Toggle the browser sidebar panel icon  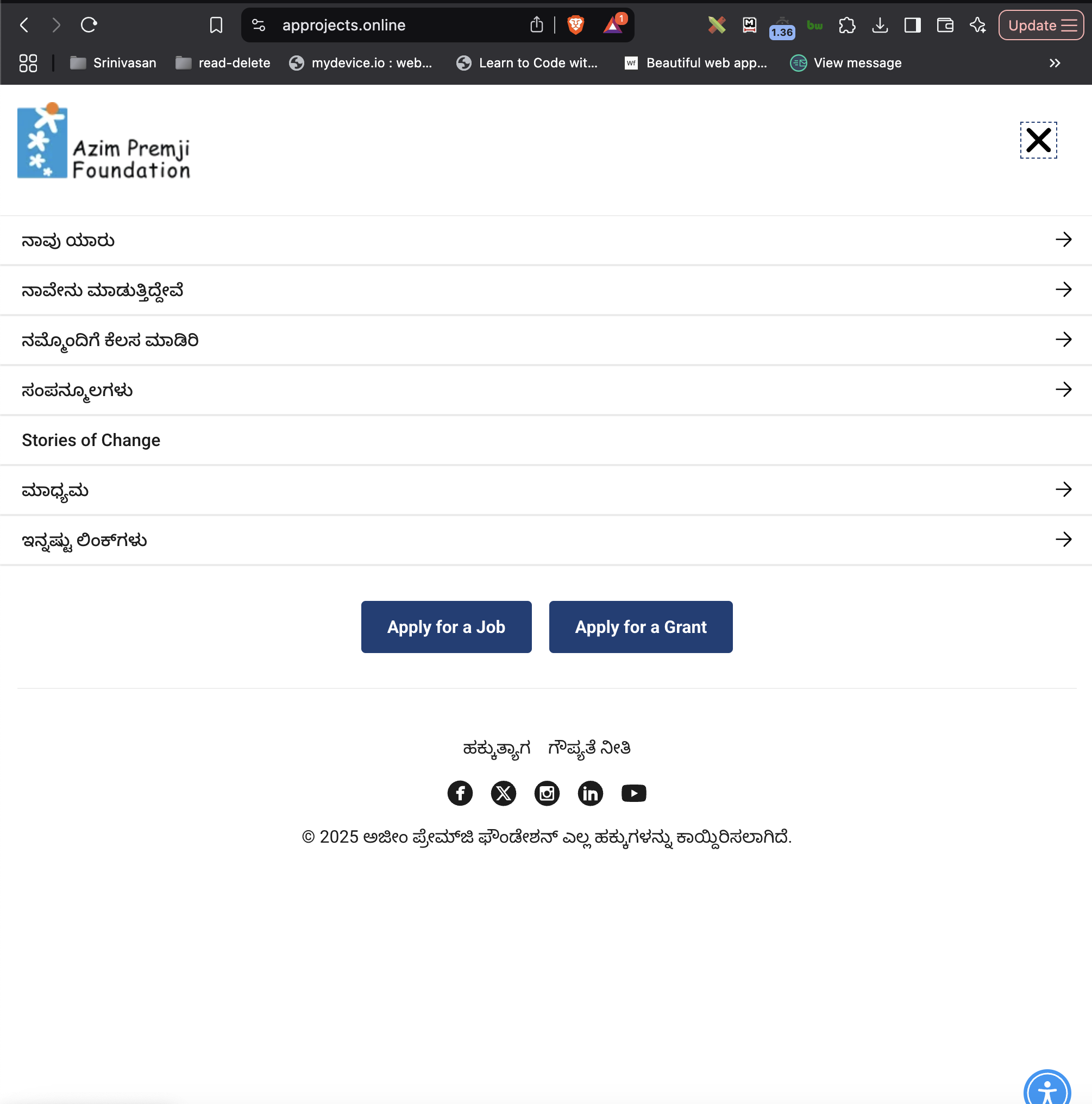pos(913,24)
